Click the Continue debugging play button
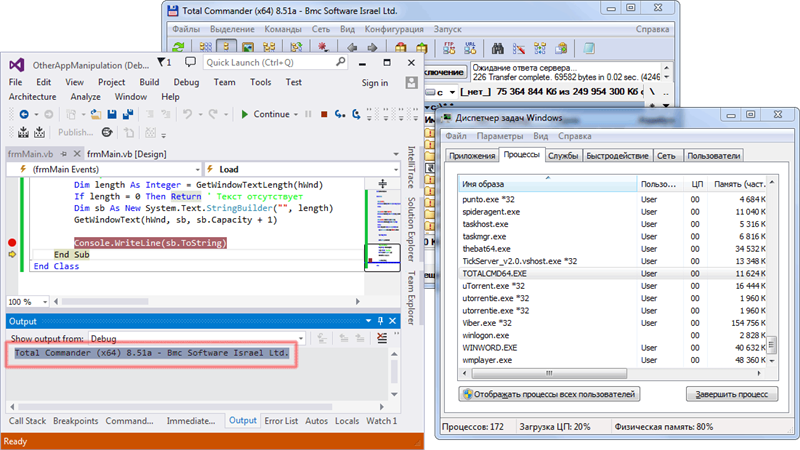The image size is (800, 450). [x=244, y=114]
